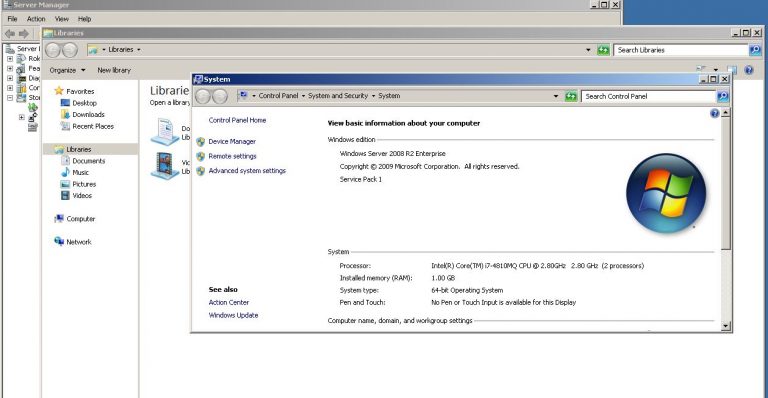This screenshot has width=768, height=398.
Task: Click refresh button in System address bar
Action: tap(571, 96)
